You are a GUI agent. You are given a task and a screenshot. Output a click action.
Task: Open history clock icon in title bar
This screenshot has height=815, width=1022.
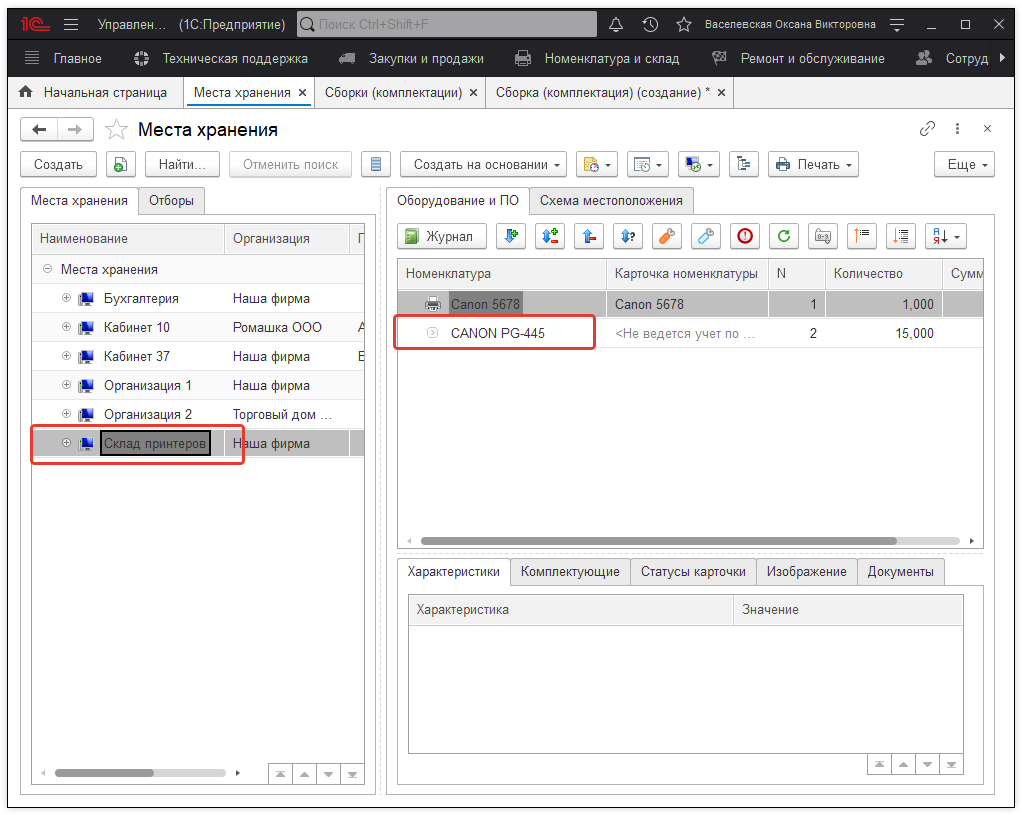650,24
